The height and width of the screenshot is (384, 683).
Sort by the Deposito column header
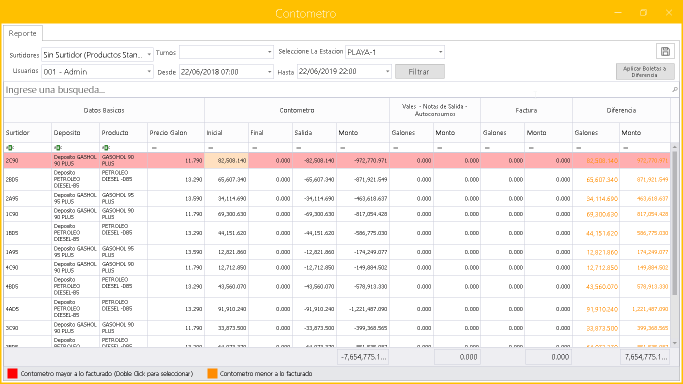[75, 133]
